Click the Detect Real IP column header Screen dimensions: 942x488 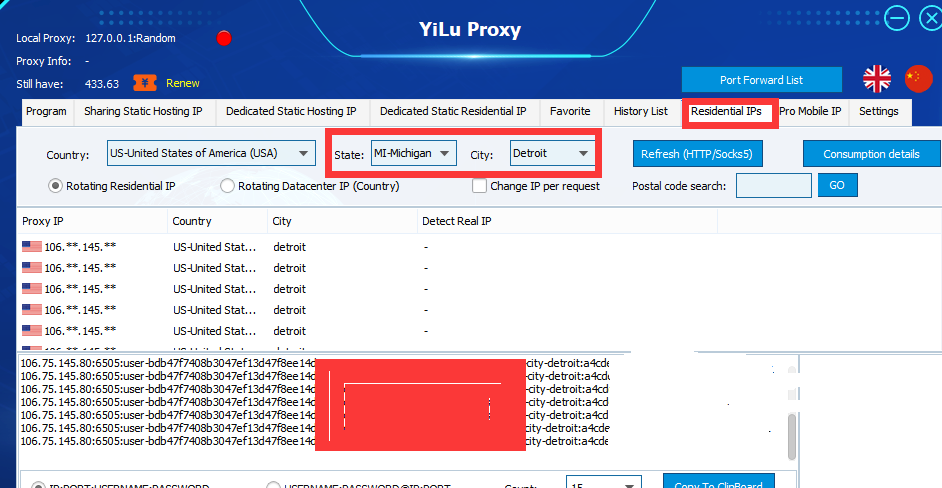pyautogui.click(x=567, y=221)
